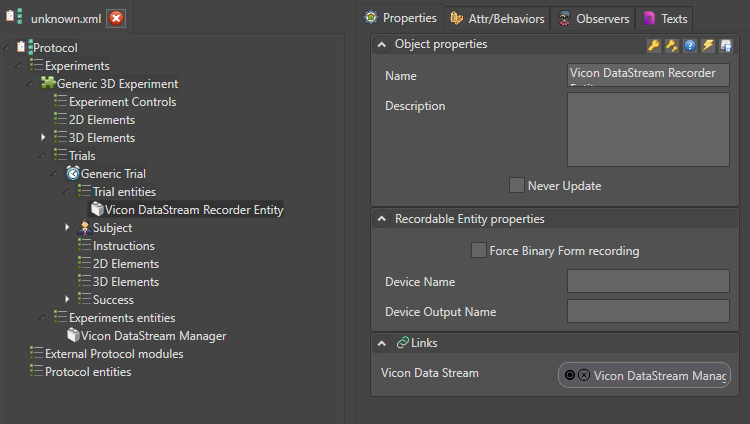Viewport: 750px width, 424px height.
Task: Open the Texts tab
Action: pos(665,19)
